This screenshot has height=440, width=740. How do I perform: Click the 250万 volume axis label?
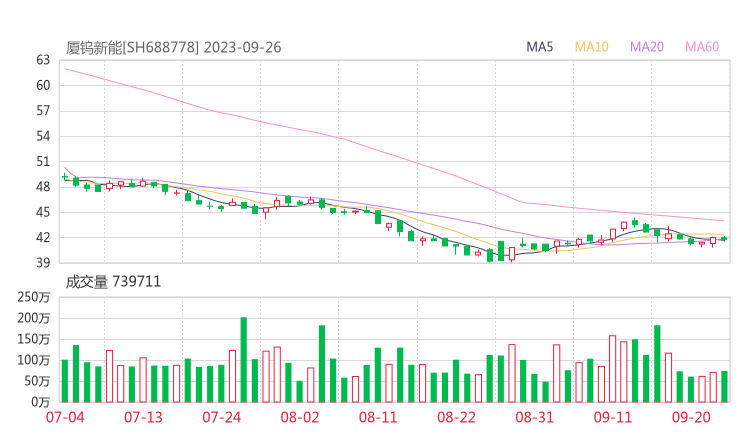[33, 297]
